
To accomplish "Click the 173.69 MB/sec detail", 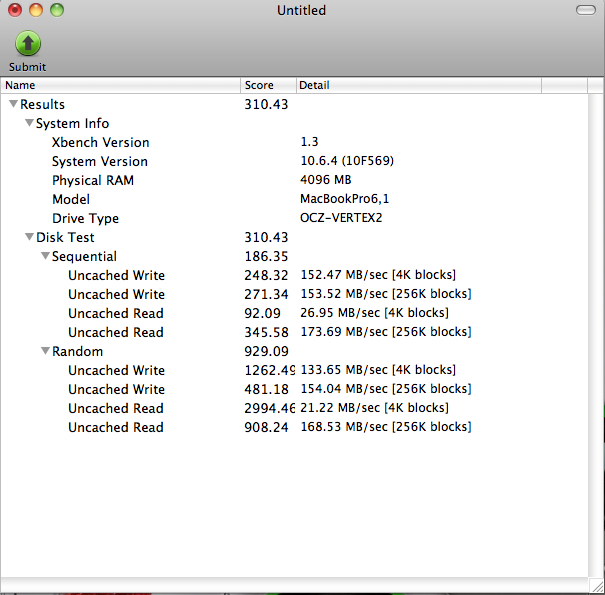I will tap(386, 331).
